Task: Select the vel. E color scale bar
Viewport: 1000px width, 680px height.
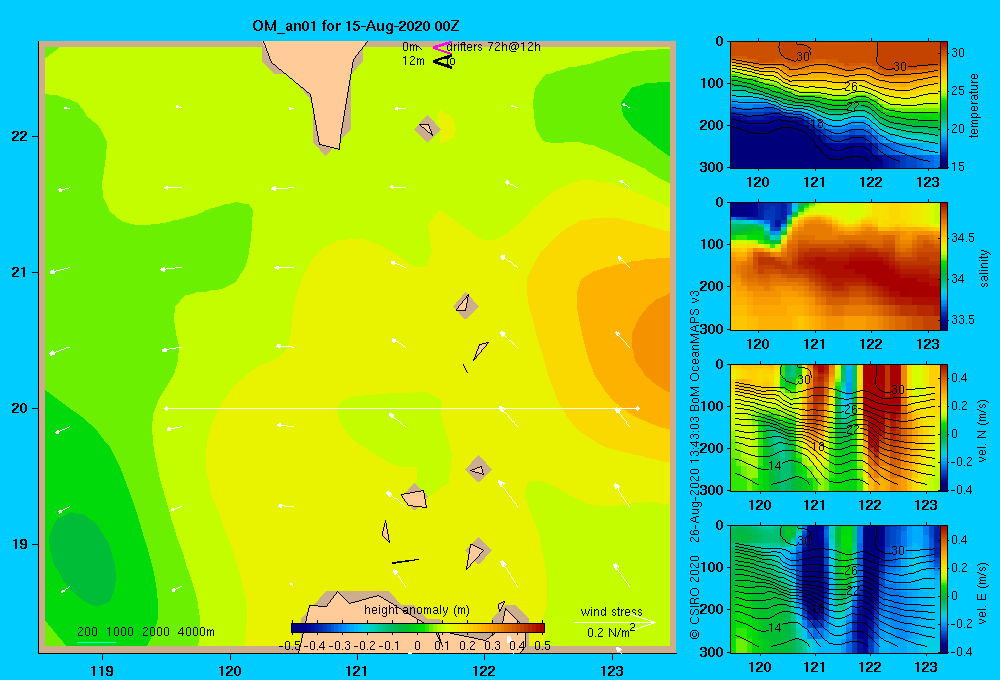Action: pyautogui.click(x=944, y=589)
